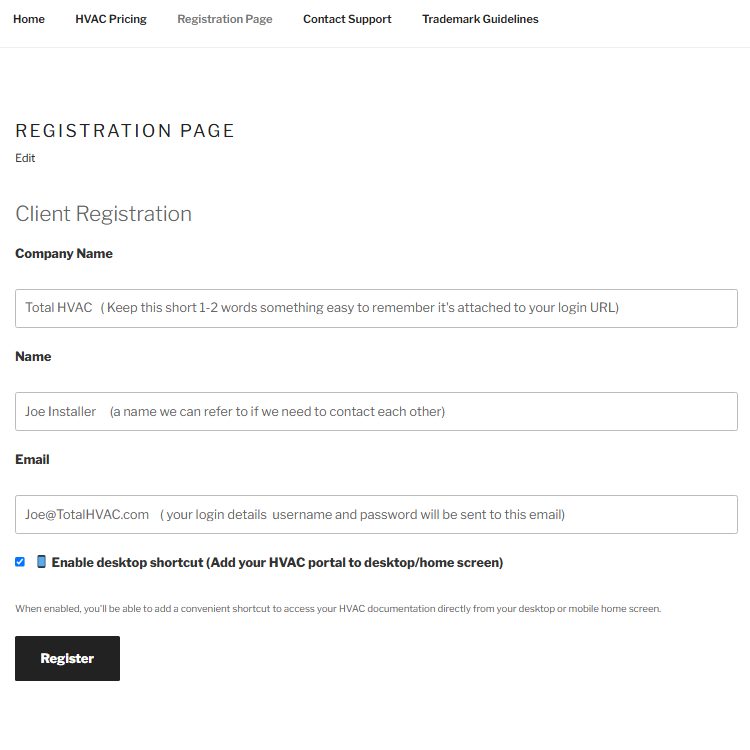Click the Name field label

33,356
